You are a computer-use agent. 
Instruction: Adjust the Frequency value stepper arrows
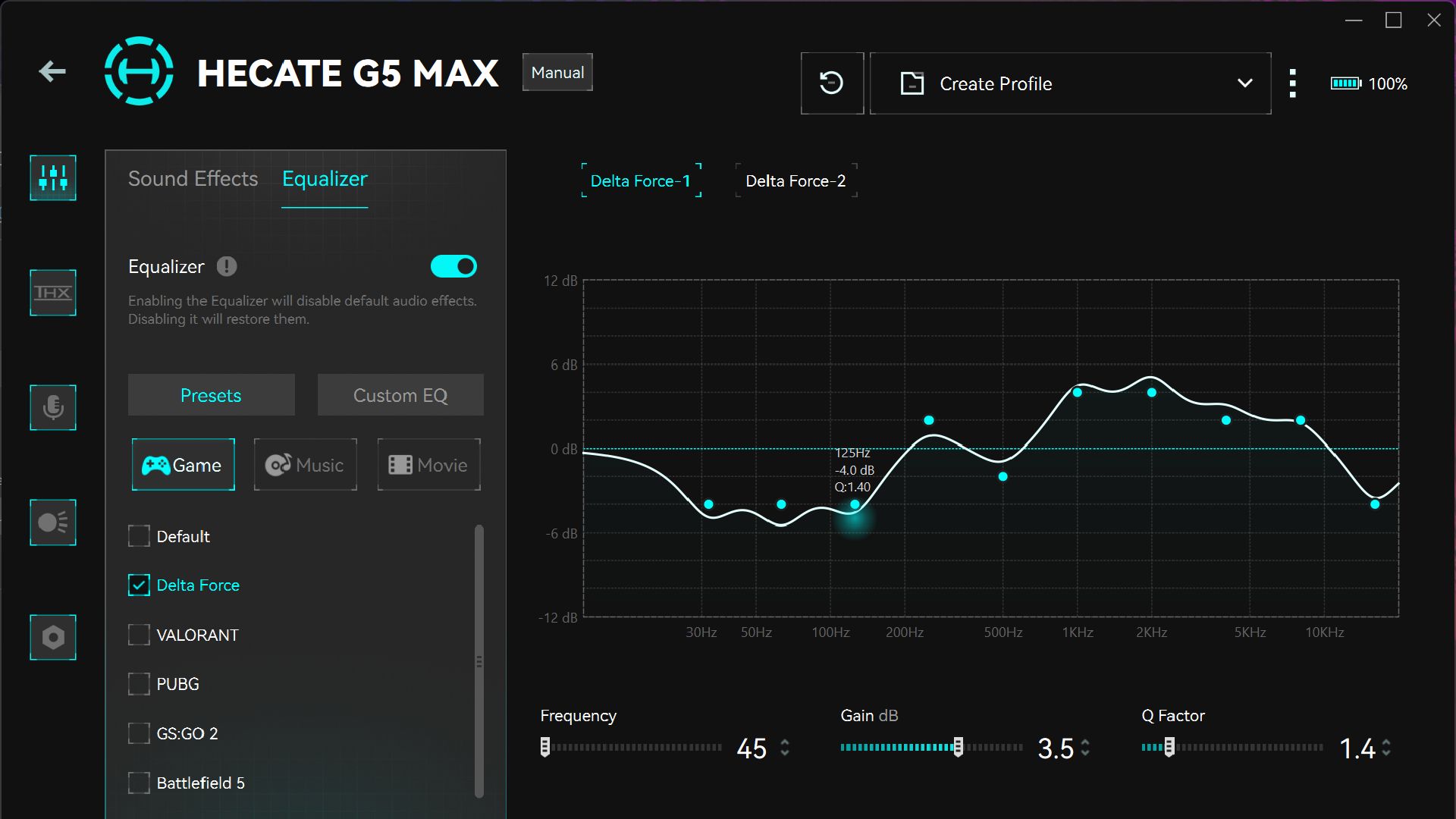coord(785,748)
